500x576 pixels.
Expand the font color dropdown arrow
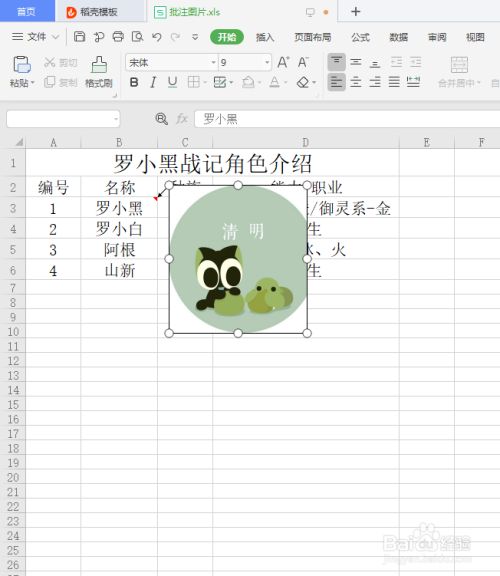click(285, 82)
